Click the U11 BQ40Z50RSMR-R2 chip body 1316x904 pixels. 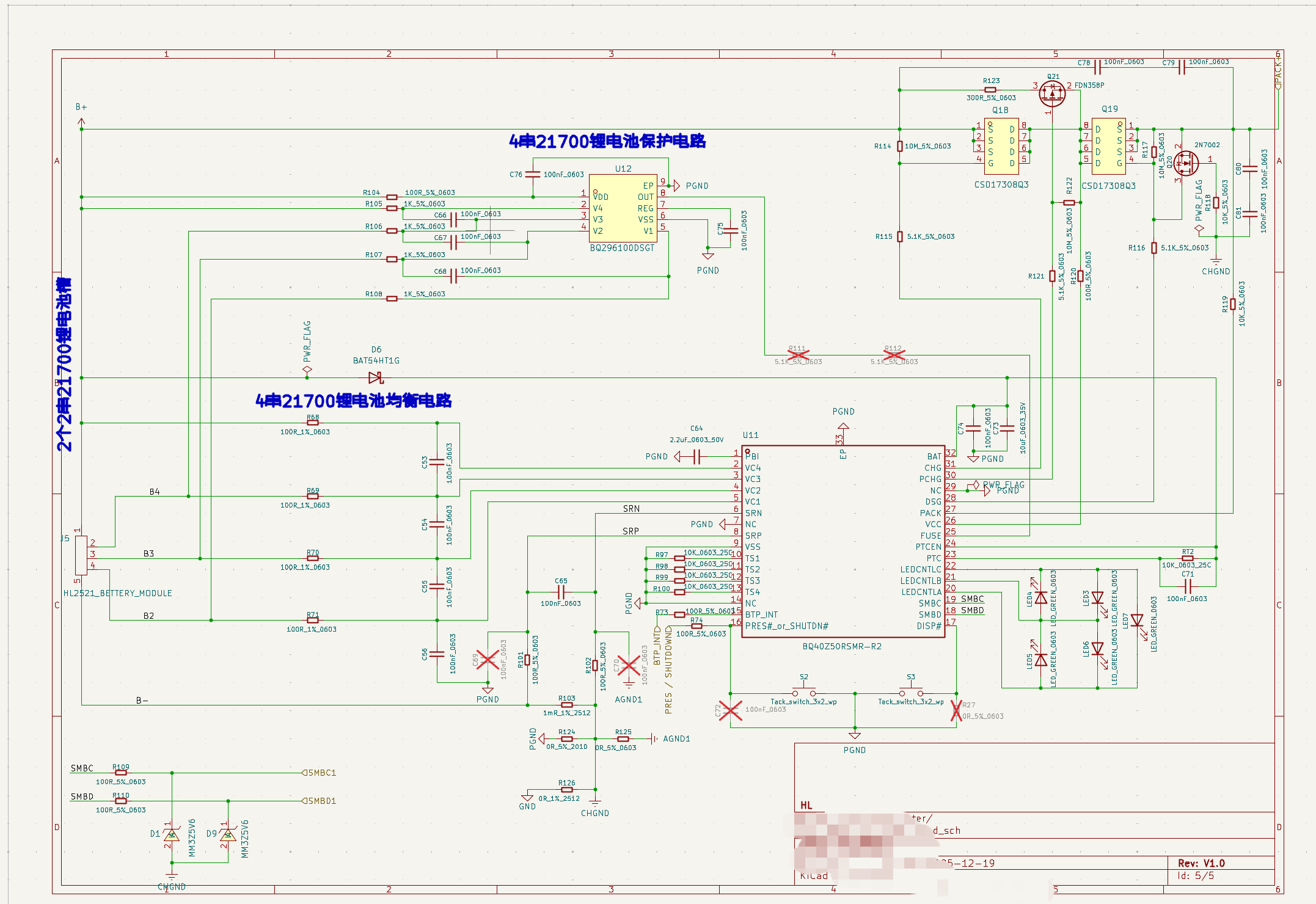point(843,541)
